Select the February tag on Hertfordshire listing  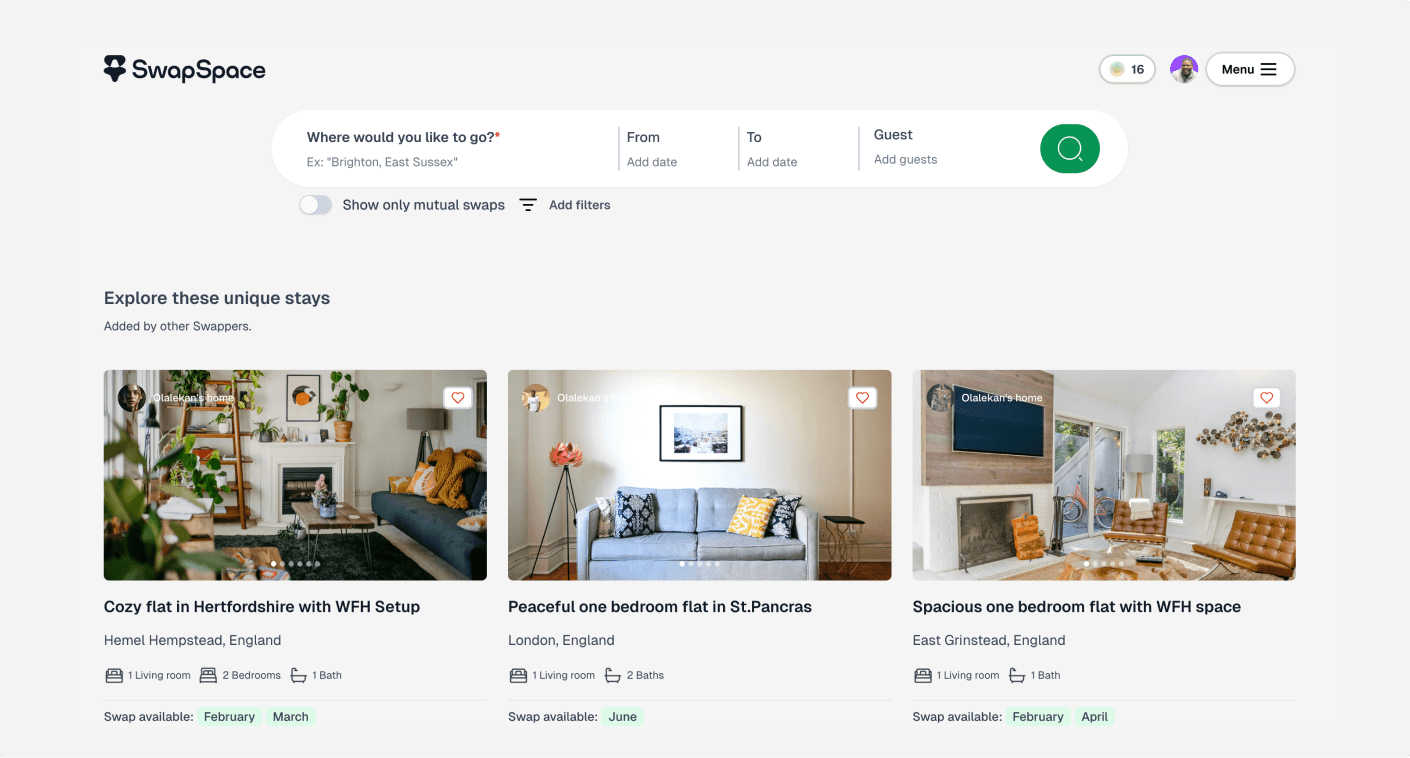pyautogui.click(x=229, y=717)
